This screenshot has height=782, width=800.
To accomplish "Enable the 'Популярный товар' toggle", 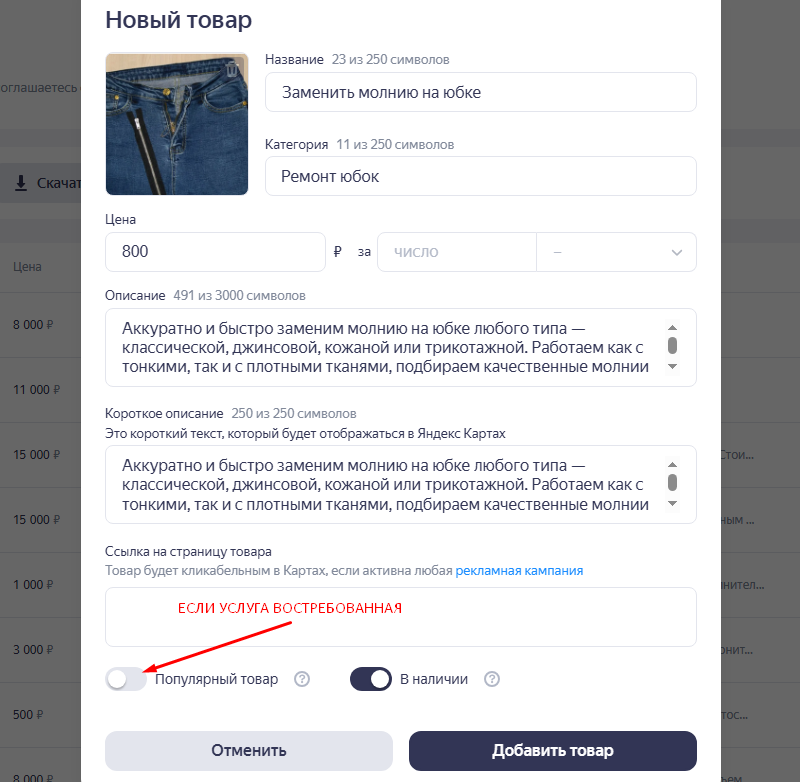I will pyautogui.click(x=125, y=679).
